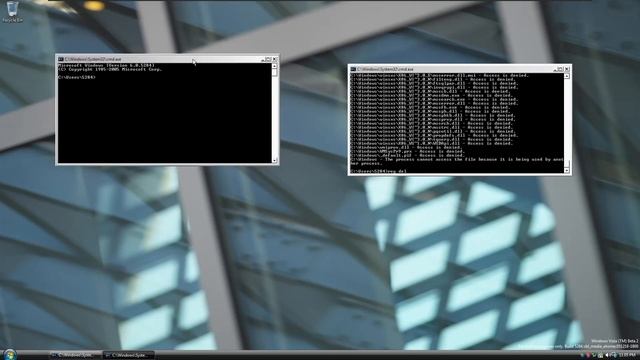Image resolution: width=640 pixels, height=360 pixels.
Task: Click scroll down arrow in right cmd window
Action: 567,171
